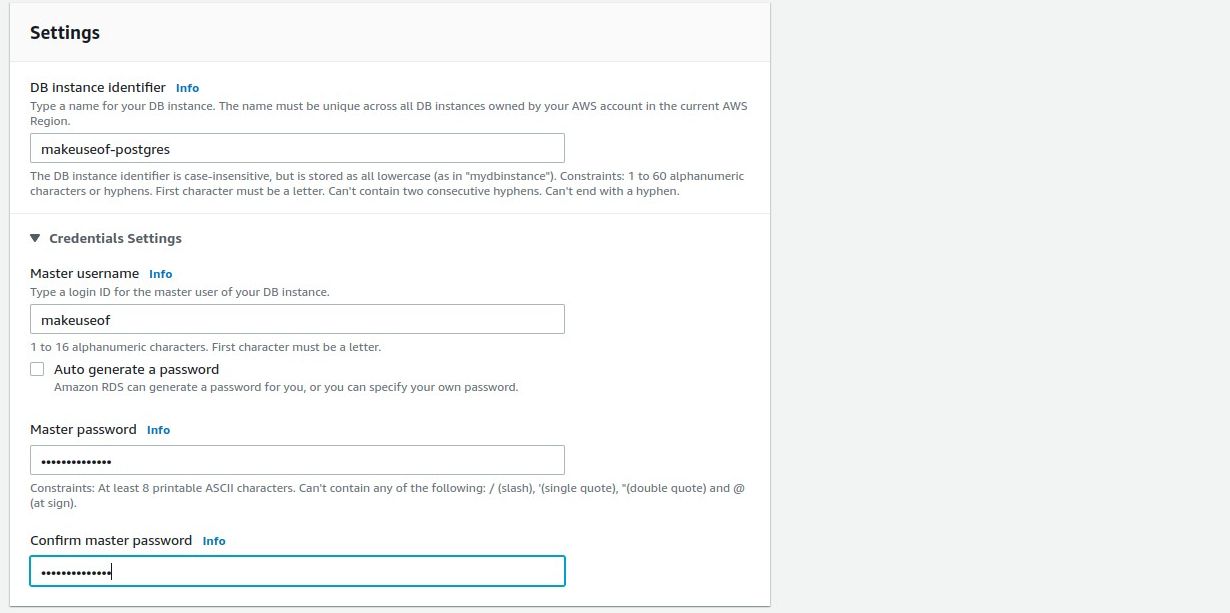Viewport: 1230px width, 613px height.
Task: Click the password constraints help text
Action: pyautogui.click(x=387, y=489)
